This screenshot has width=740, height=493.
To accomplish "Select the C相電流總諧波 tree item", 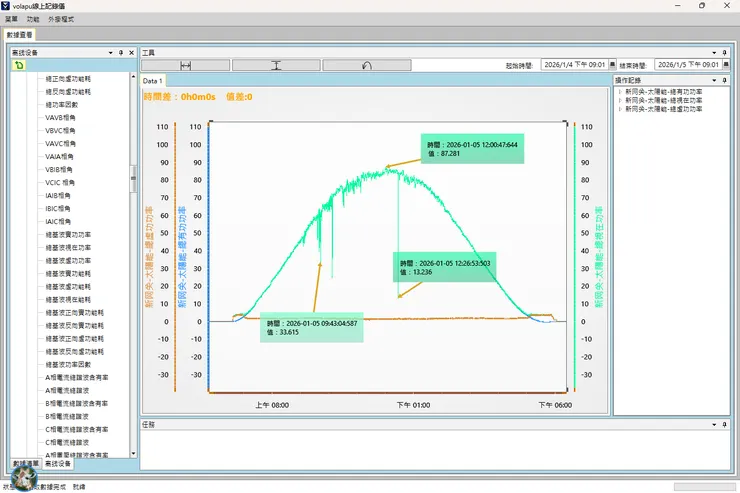I will coord(67,443).
